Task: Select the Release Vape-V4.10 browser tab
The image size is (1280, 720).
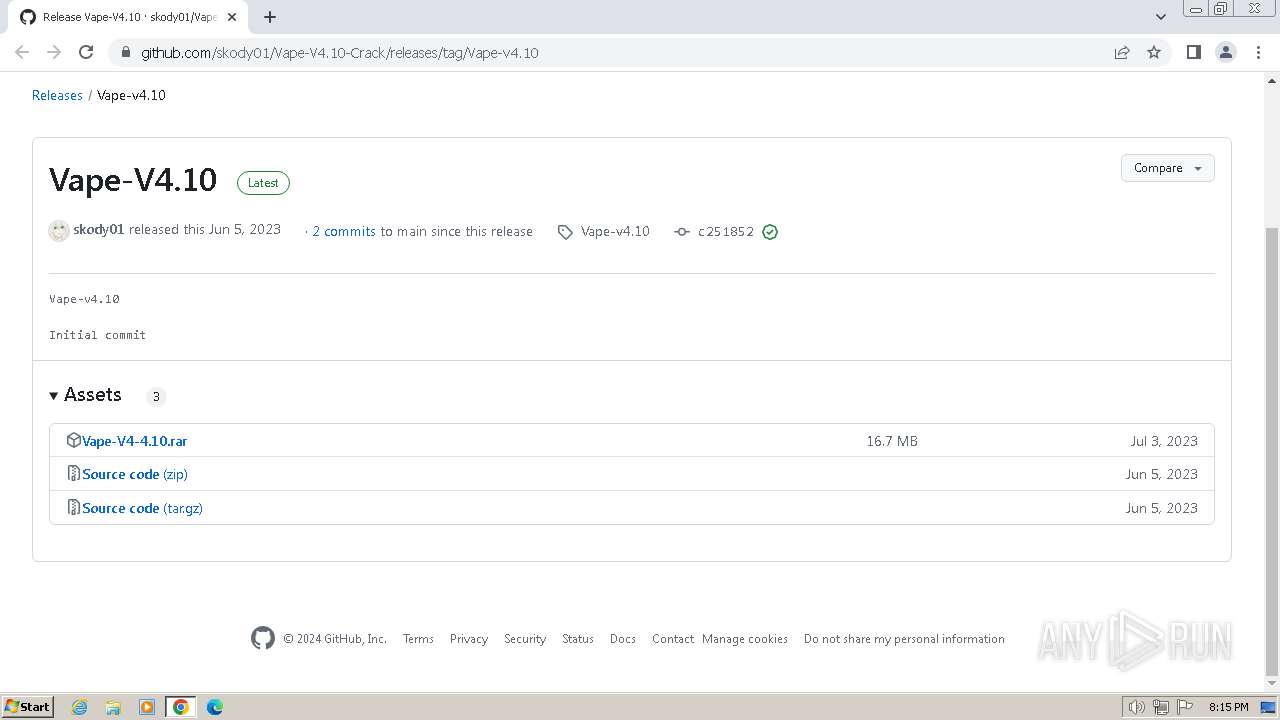Action: tap(128, 17)
